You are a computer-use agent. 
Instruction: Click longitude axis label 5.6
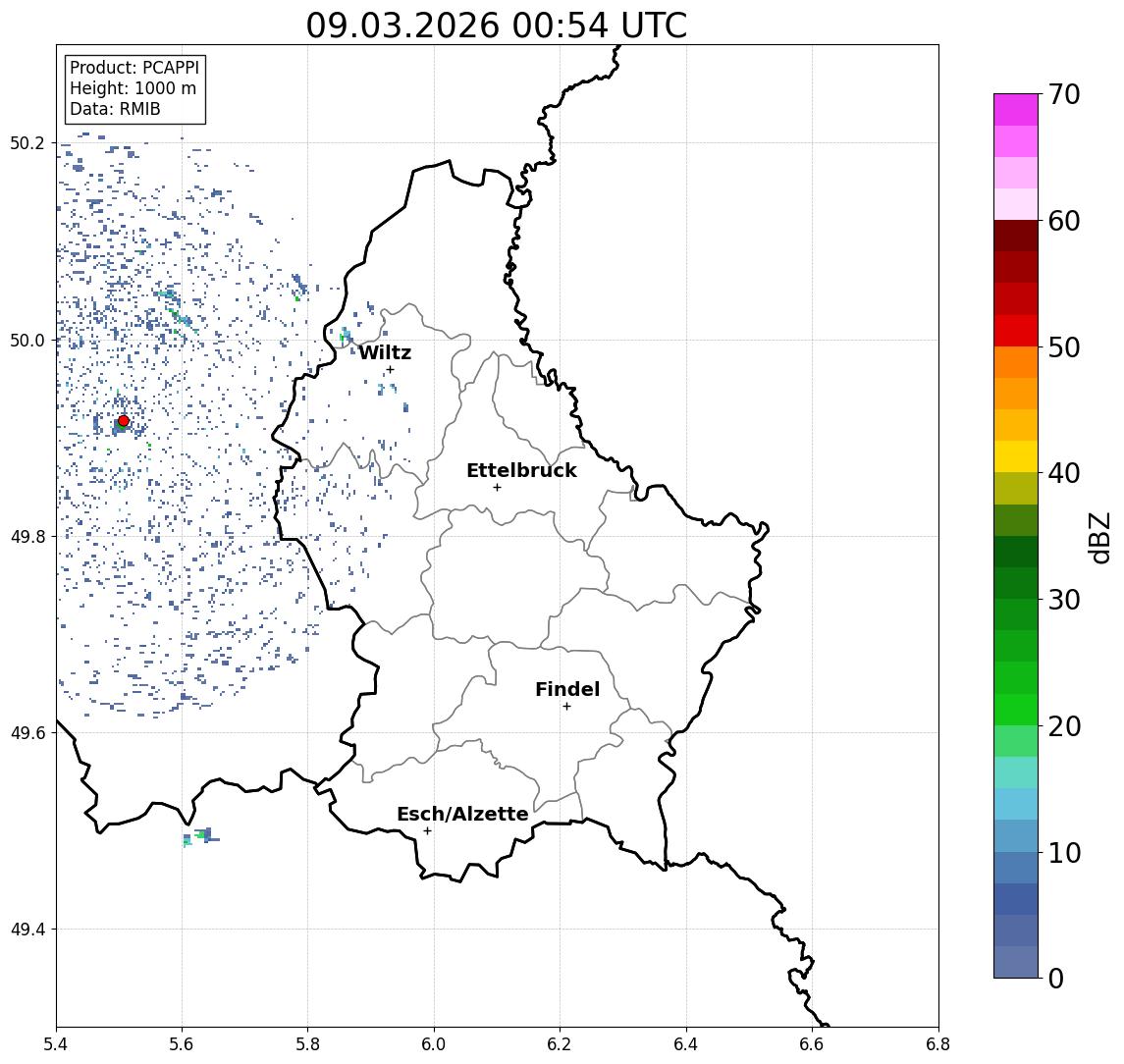[x=182, y=1044]
